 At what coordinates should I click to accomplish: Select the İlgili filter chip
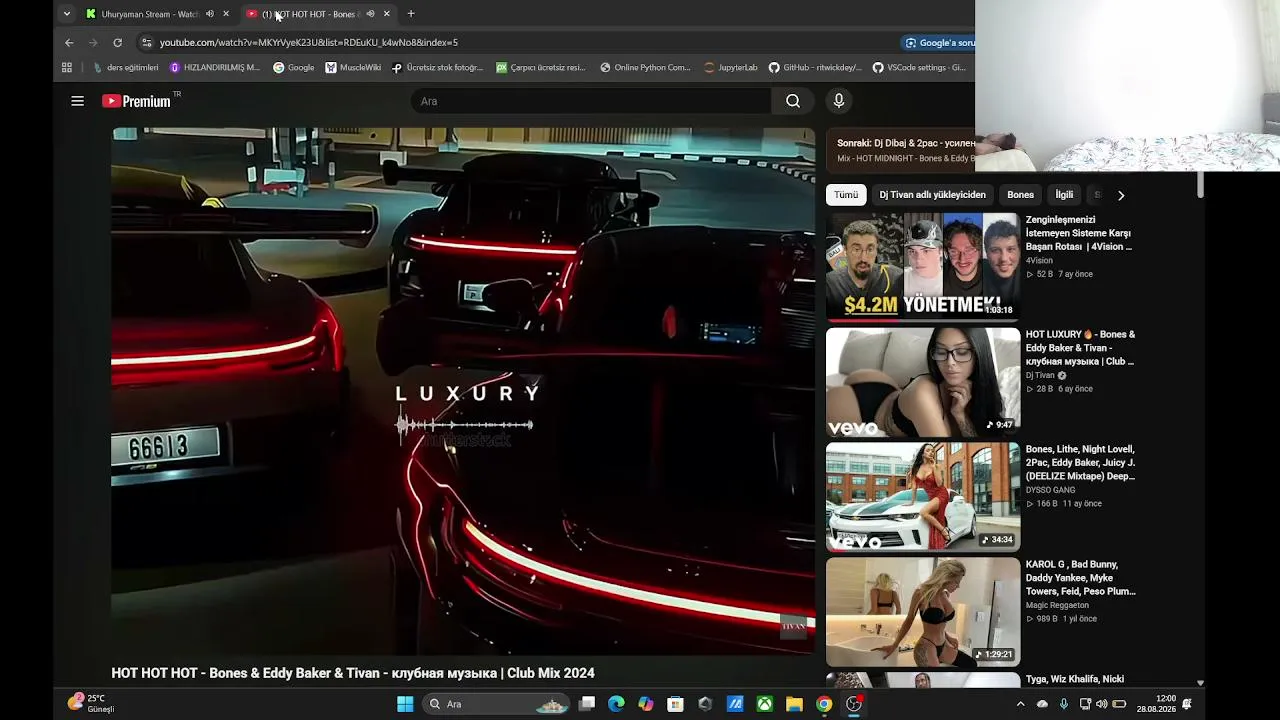(x=1064, y=195)
